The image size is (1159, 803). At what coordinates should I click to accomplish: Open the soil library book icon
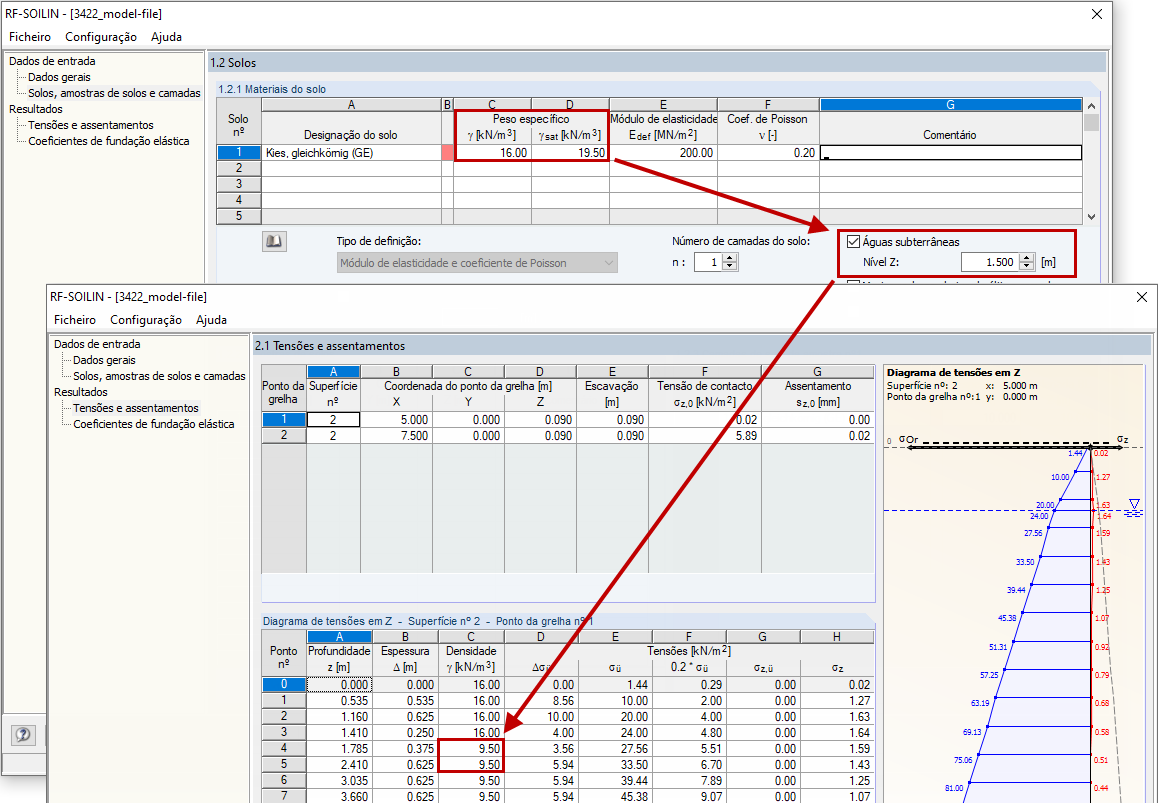(275, 242)
